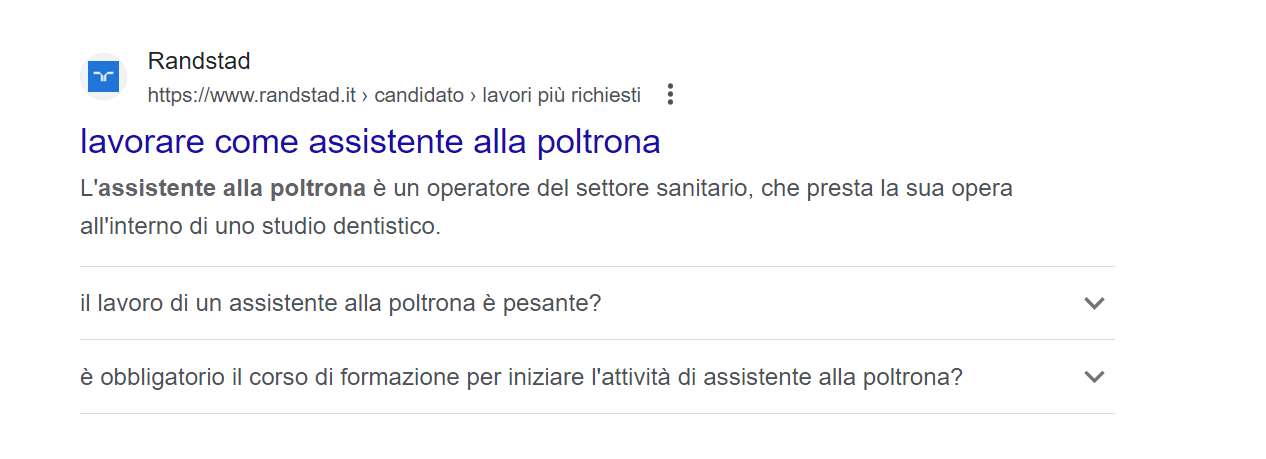Click 'studio dentistico' in the description

348,226
